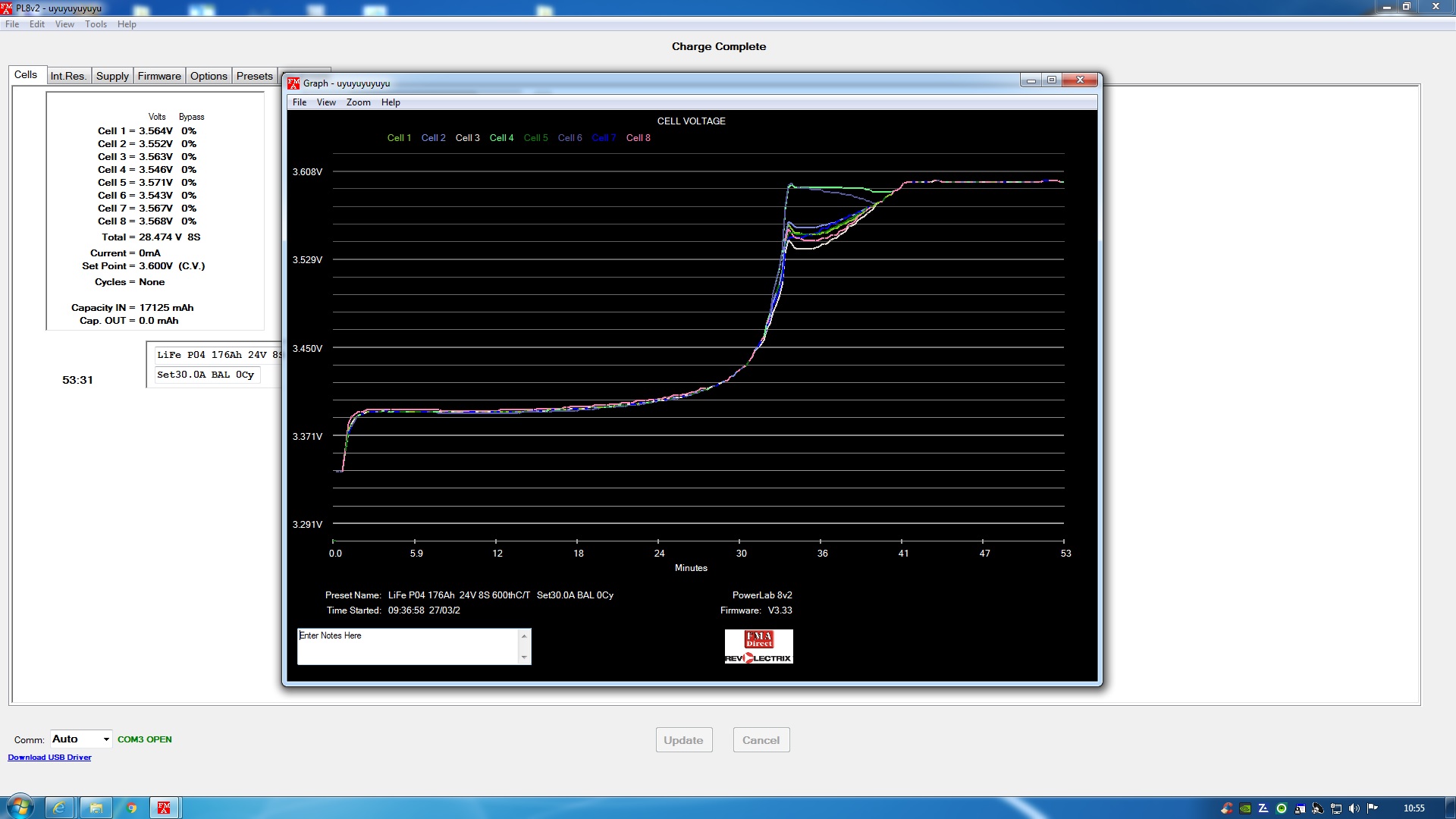This screenshot has width=1456, height=819.
Task: Click the Update button
Action: coord(683,740)
